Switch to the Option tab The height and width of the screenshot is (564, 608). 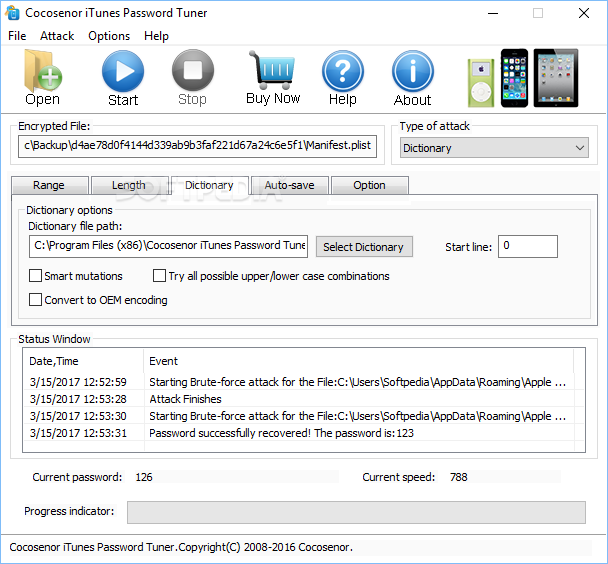pyautogui.click(x=370, y=185)
